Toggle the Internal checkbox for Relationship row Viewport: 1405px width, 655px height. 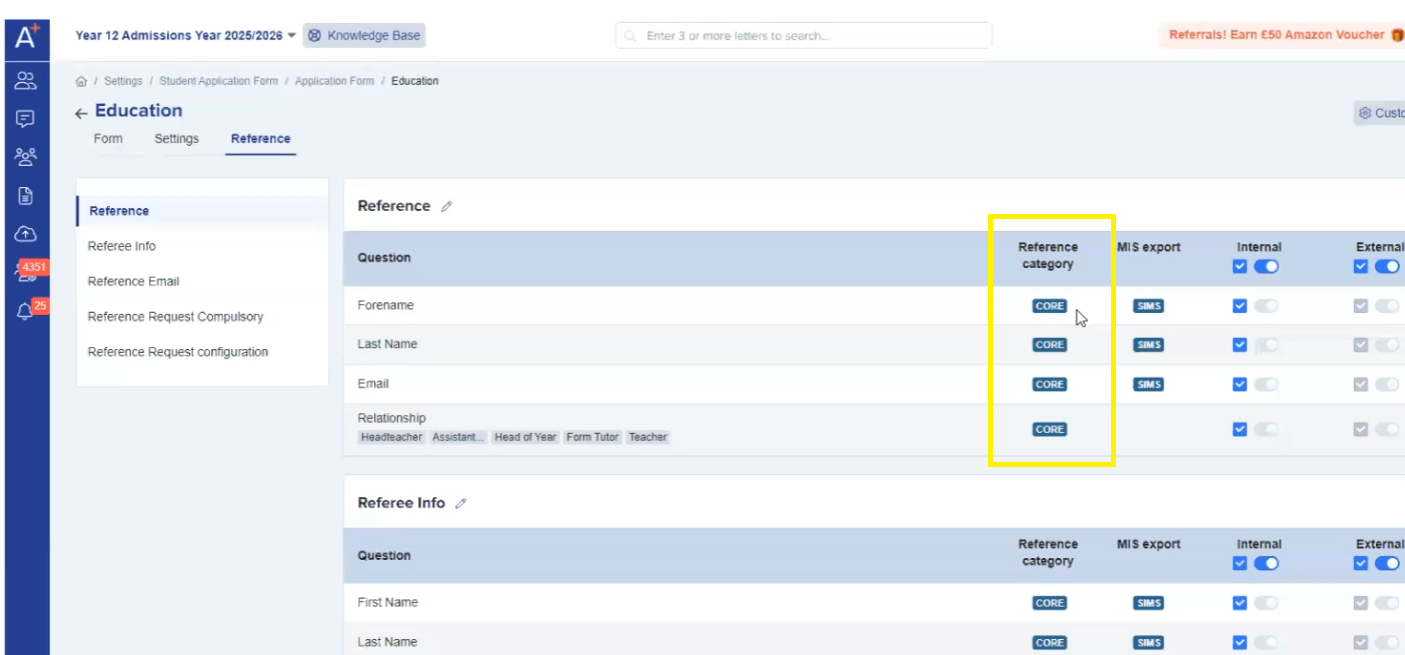(1240, 429)
